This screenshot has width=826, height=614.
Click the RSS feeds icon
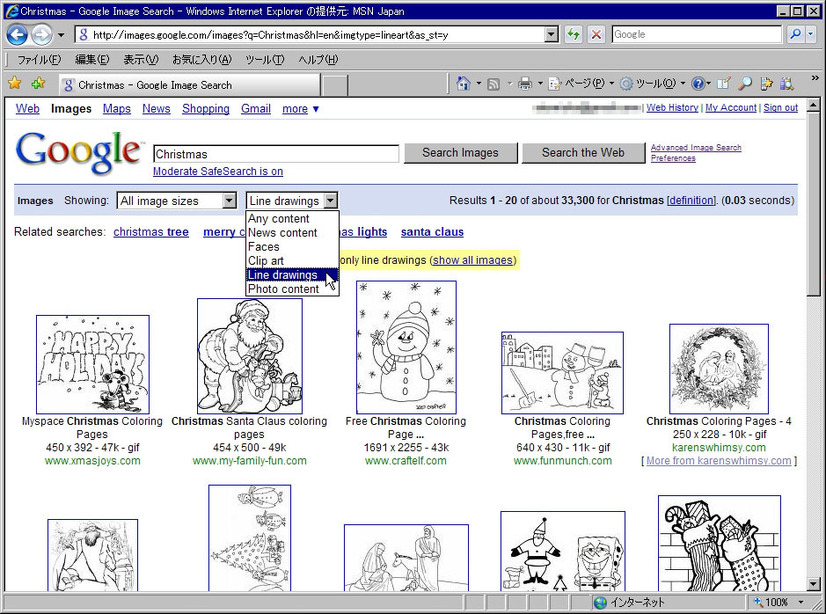pyautogui.click(x=494, y=84)
